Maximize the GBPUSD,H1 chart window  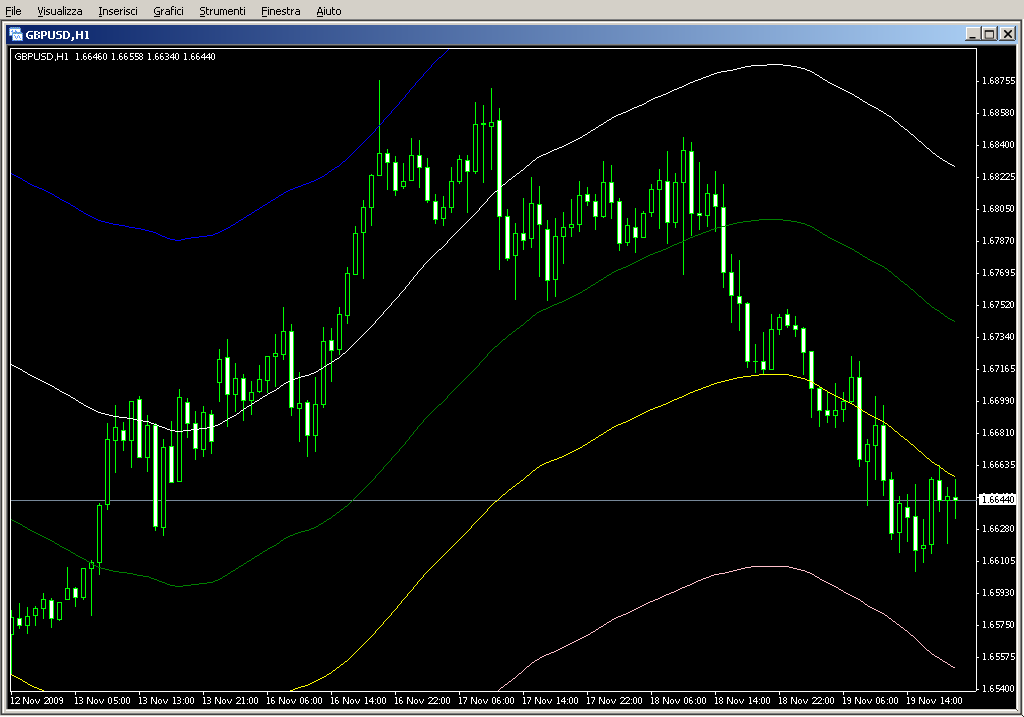989,34
